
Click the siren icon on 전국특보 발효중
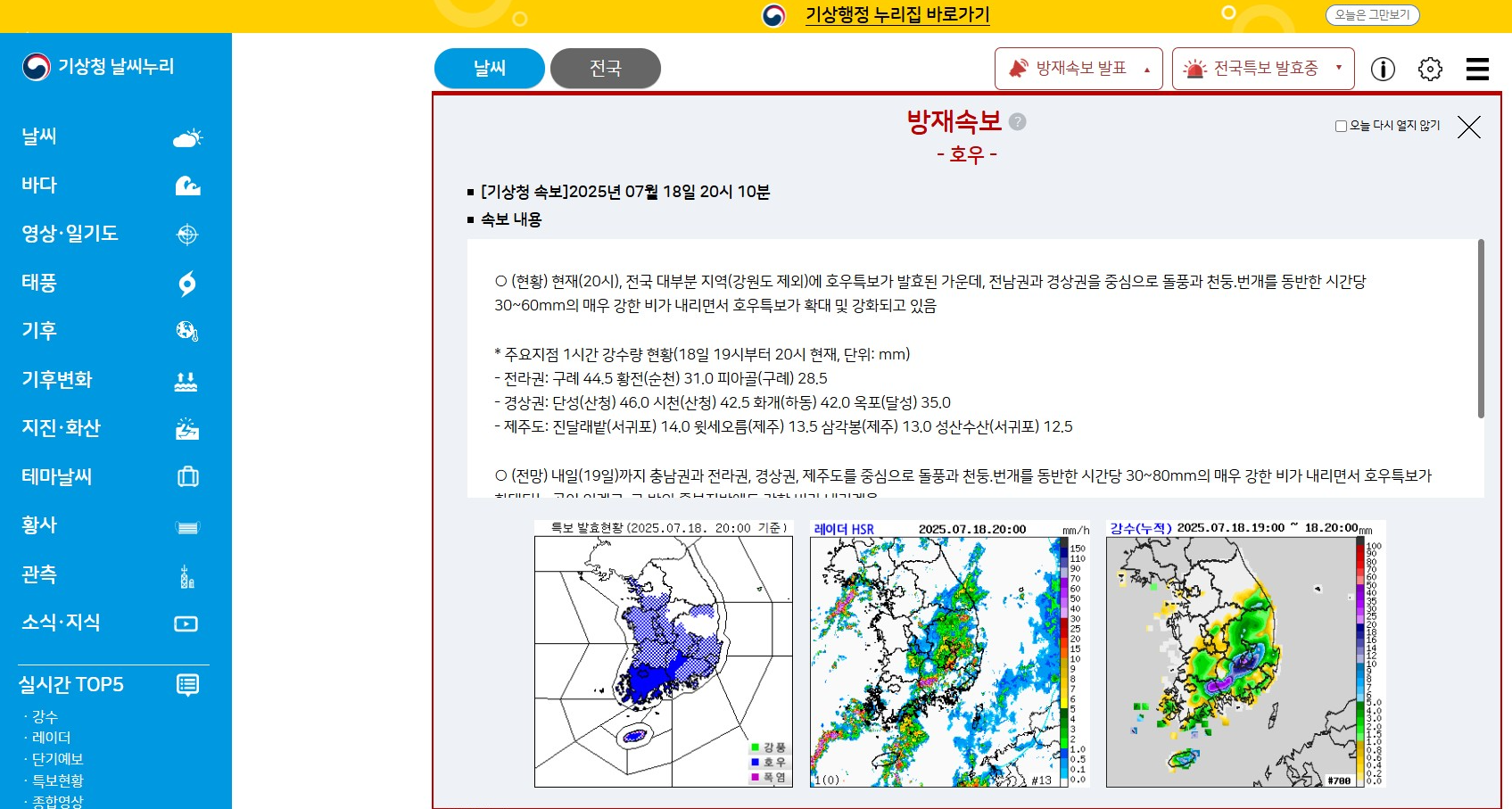pos(1194,69)
